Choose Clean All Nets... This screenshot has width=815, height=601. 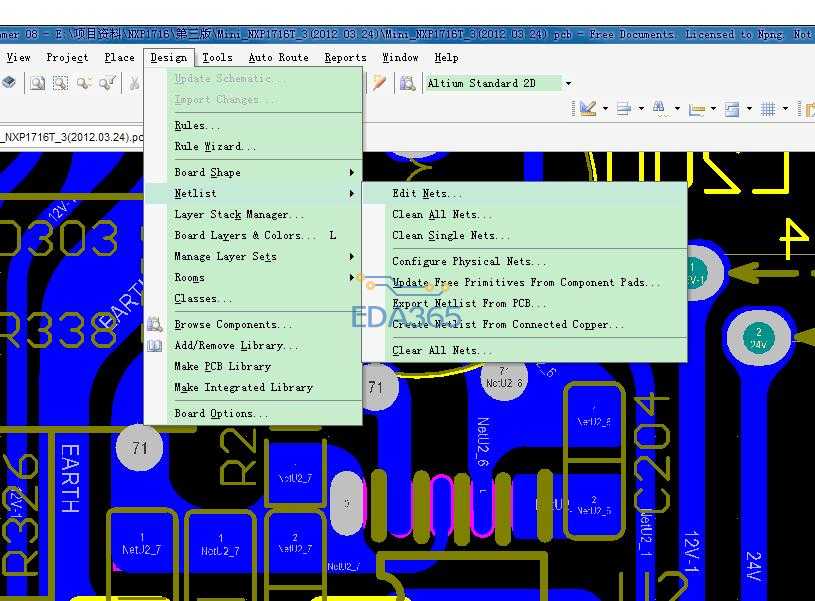point(524,214)
